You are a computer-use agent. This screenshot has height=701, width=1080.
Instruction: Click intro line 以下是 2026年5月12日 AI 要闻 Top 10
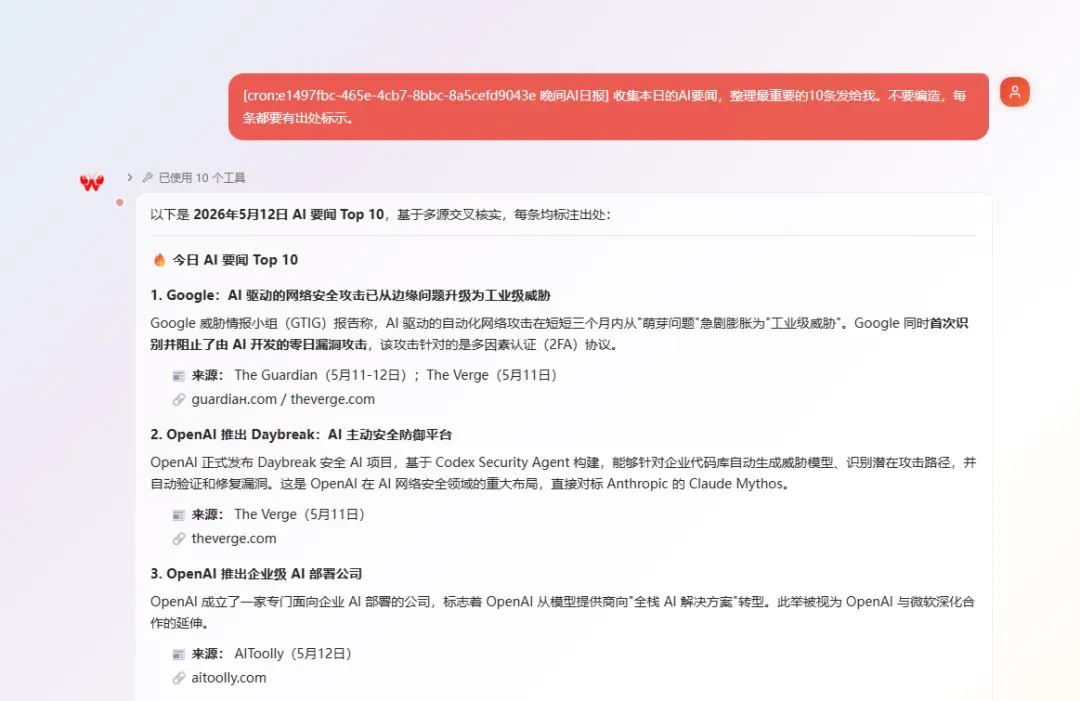[380, 214]
